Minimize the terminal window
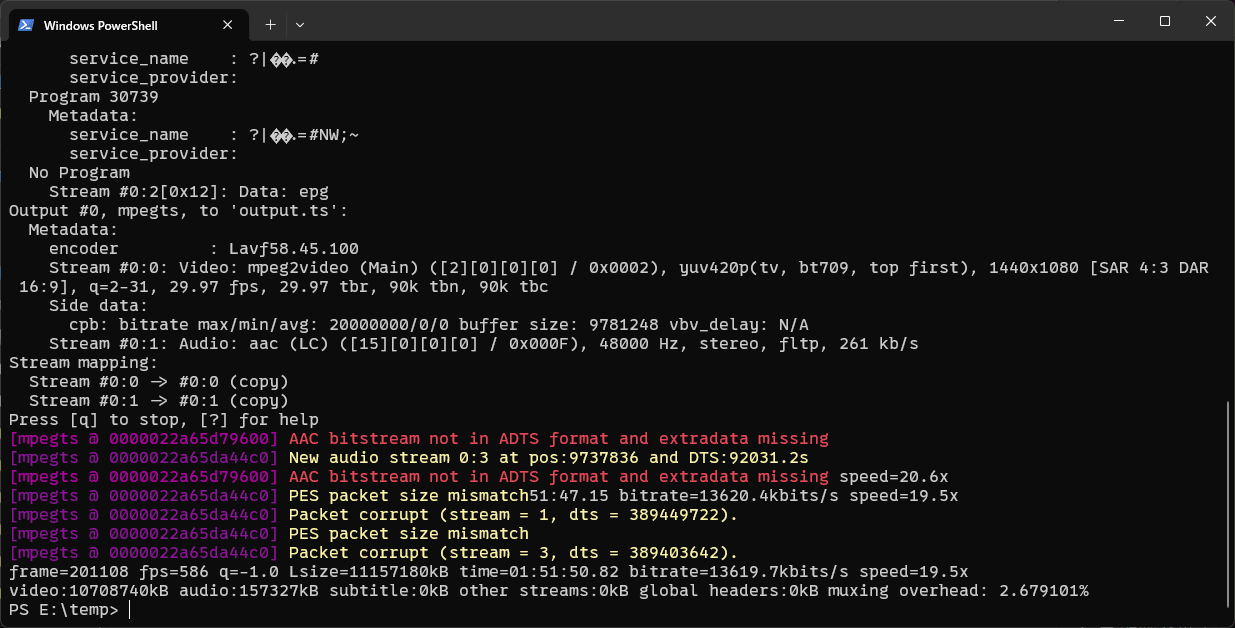The height and width of the screenshot is (628, 1235). [1118, 22]
